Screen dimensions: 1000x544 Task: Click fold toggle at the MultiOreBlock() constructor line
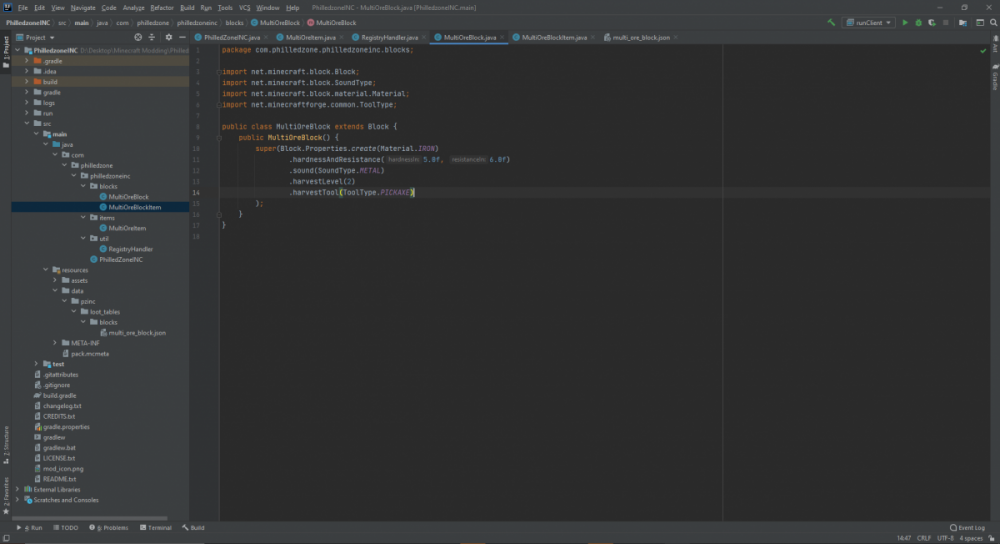219,138
